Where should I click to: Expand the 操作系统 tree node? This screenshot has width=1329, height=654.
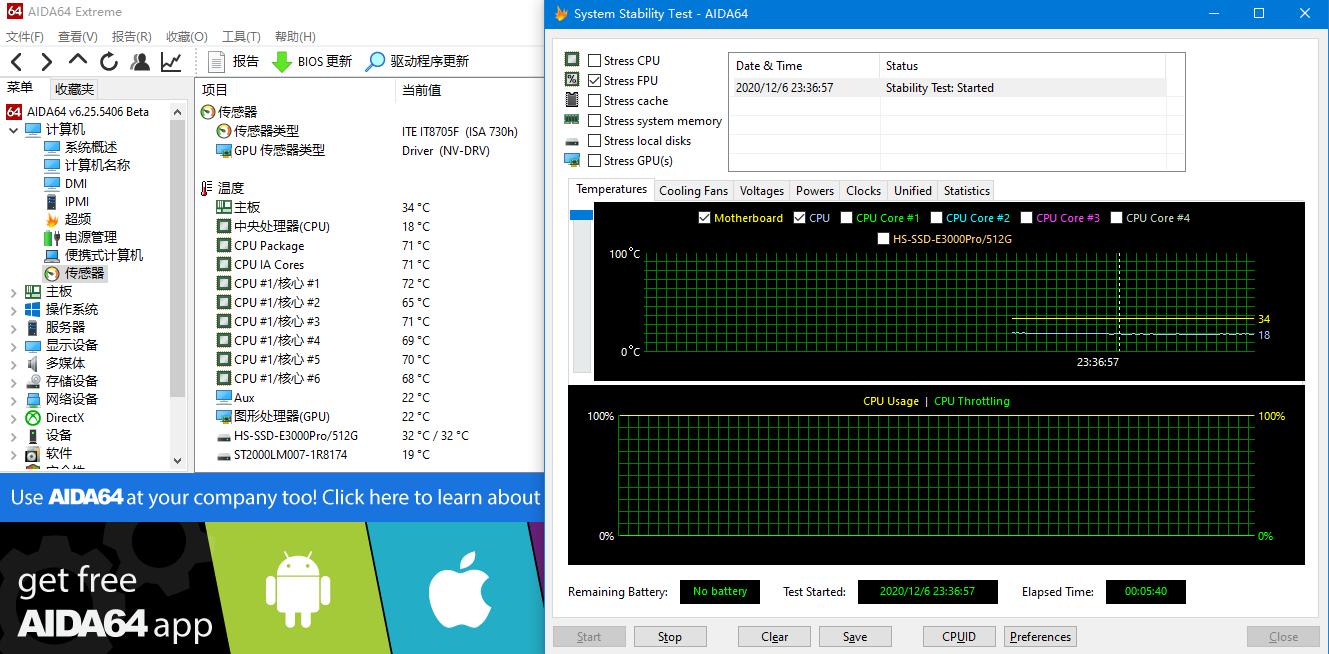13,309
